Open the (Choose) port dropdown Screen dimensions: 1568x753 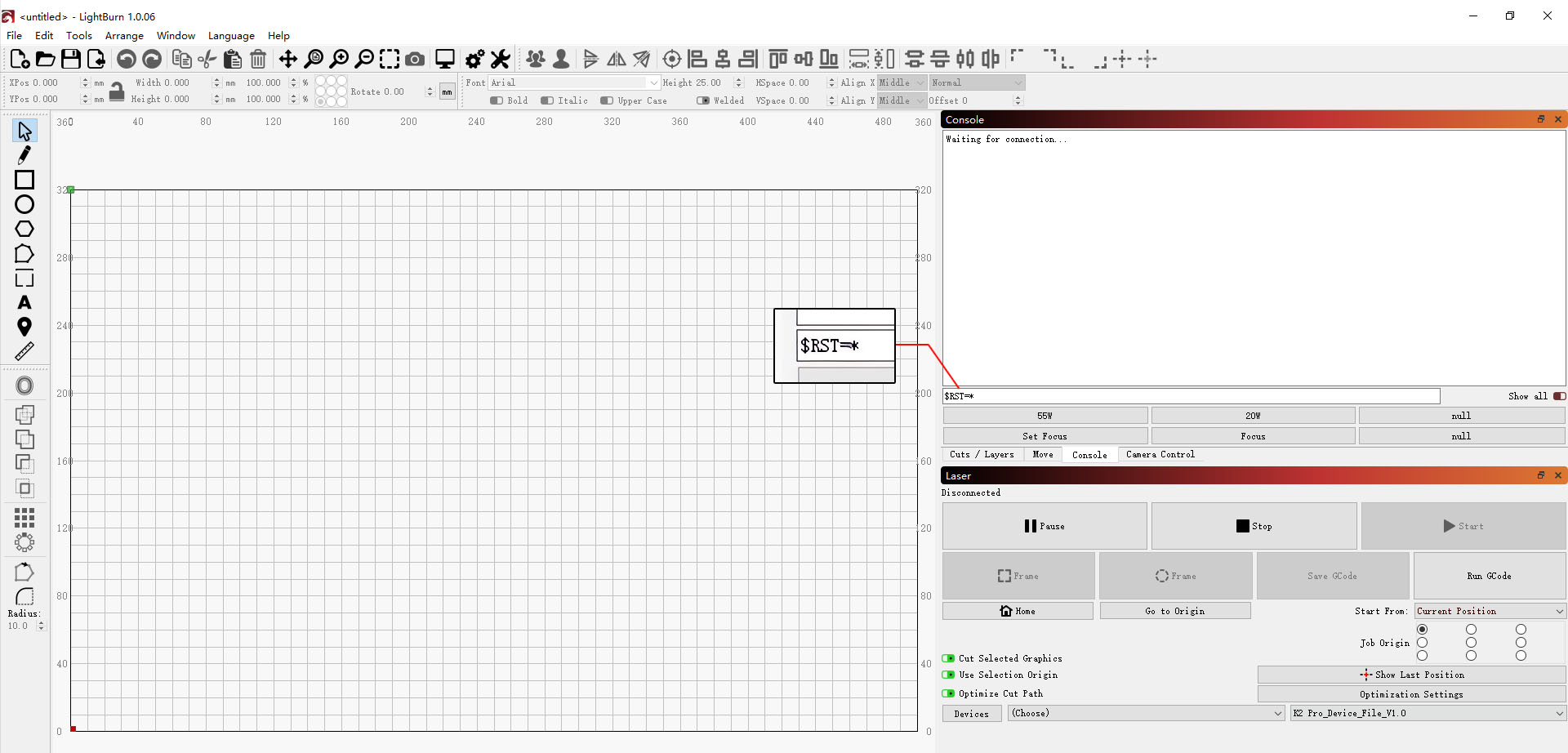click(x=1147, y=713)
